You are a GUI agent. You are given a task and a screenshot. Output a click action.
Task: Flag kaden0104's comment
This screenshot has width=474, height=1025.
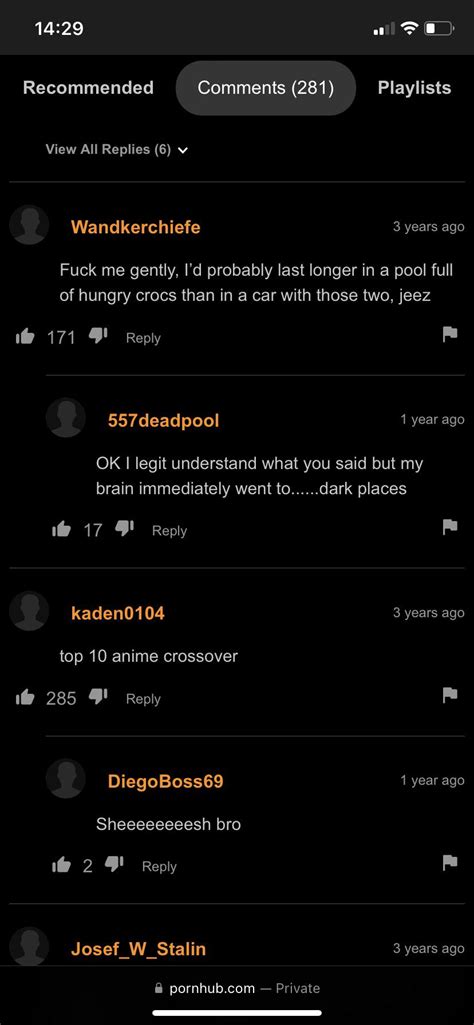pos(449,695)
